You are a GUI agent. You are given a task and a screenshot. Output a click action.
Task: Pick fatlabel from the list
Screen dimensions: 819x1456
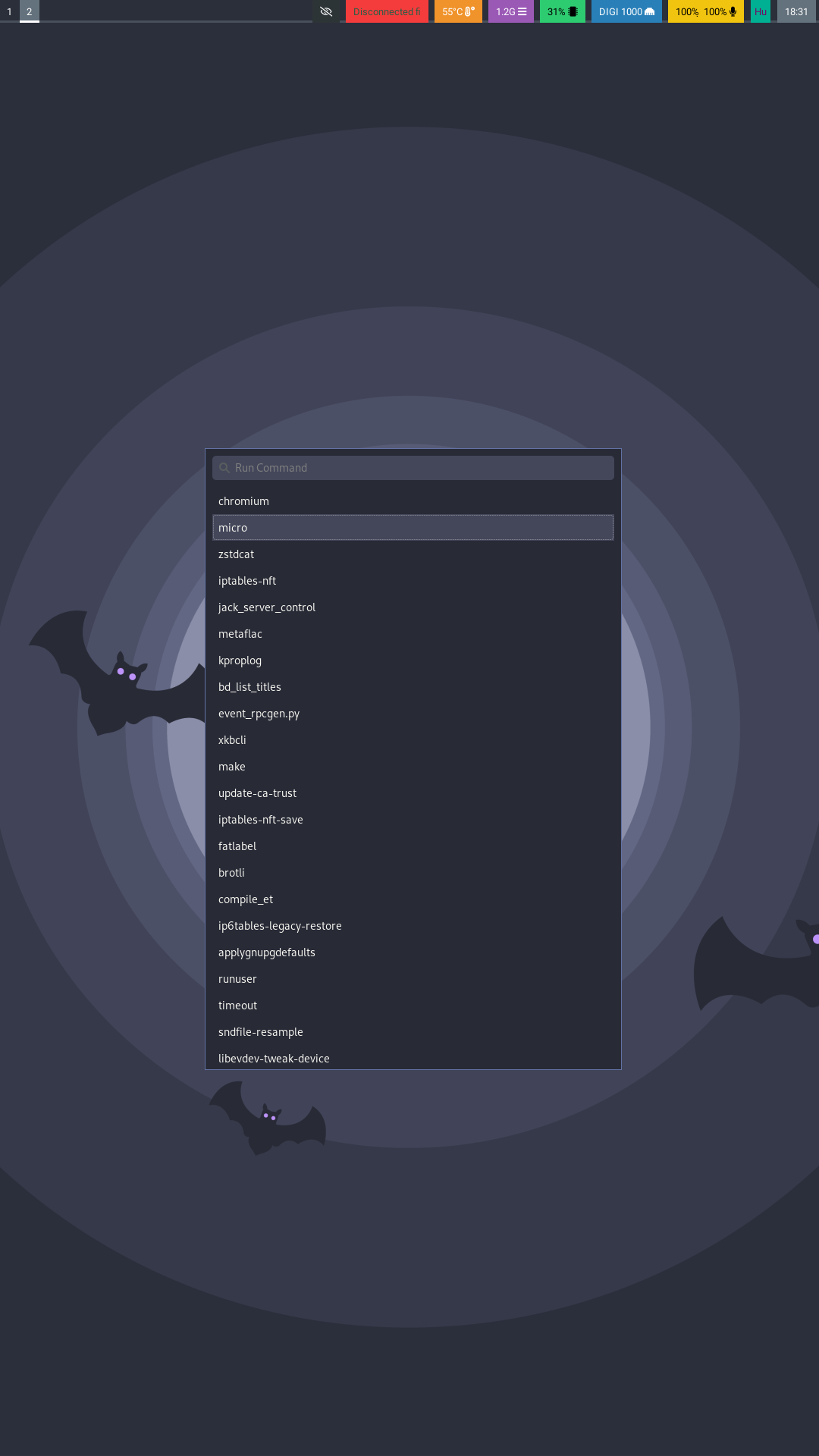tap(413, 846)
